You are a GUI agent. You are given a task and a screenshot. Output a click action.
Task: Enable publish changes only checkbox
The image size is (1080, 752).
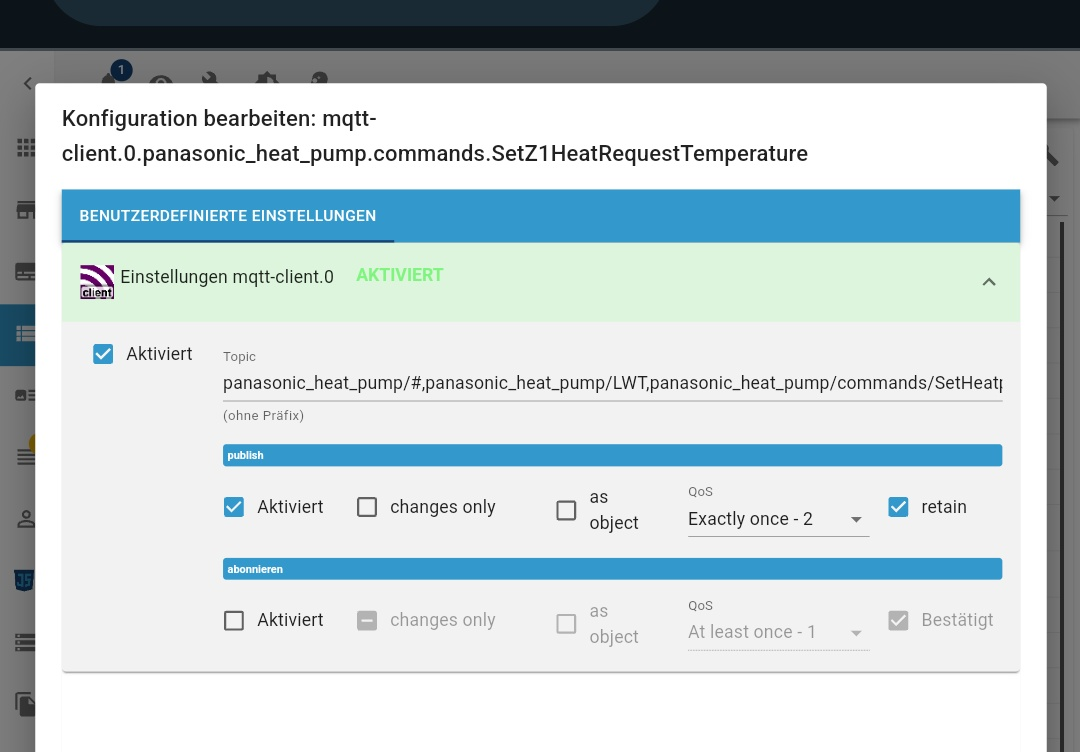pos(367,507)
